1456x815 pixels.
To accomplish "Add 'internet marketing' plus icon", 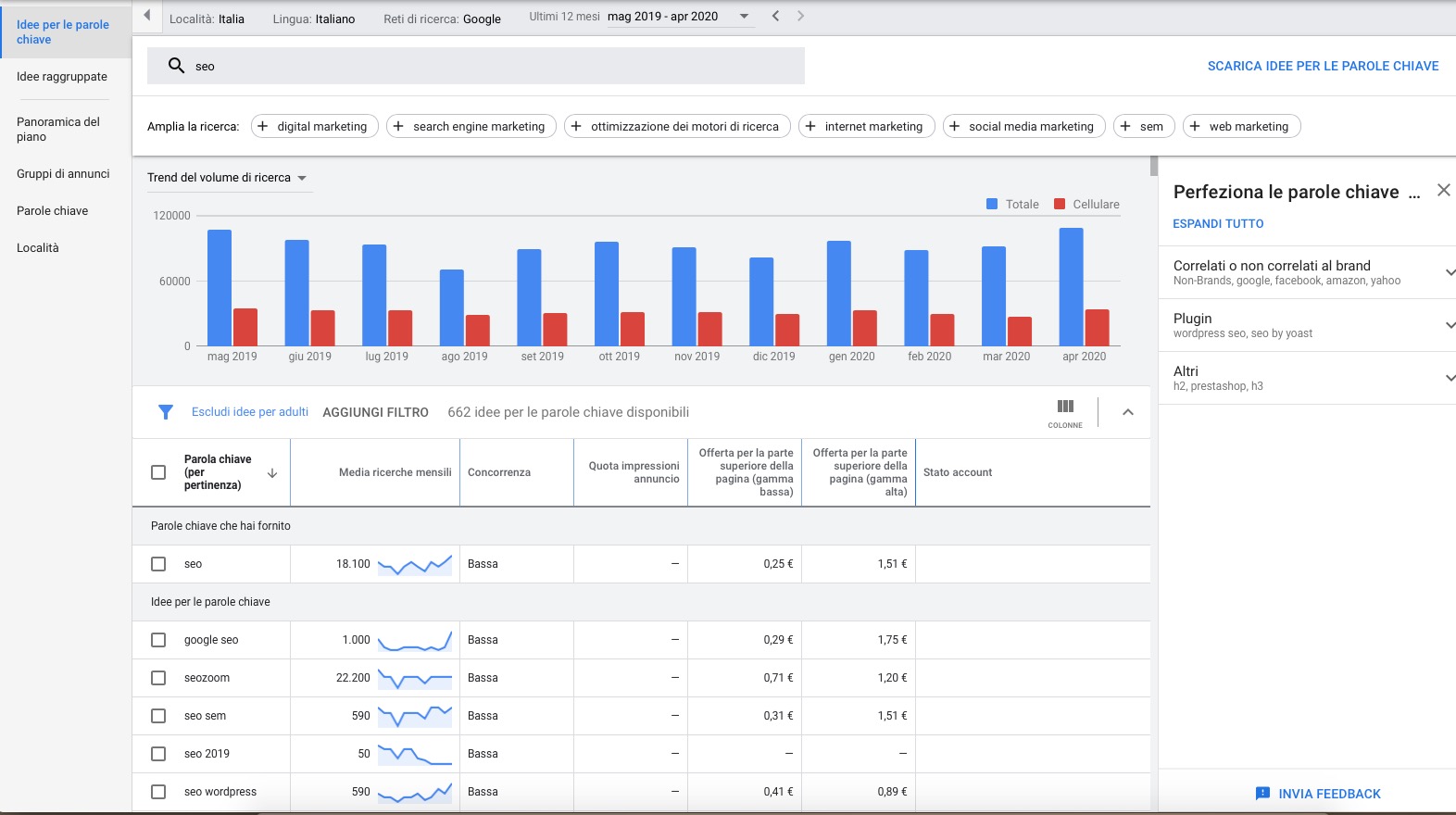I will coord(810,126).
